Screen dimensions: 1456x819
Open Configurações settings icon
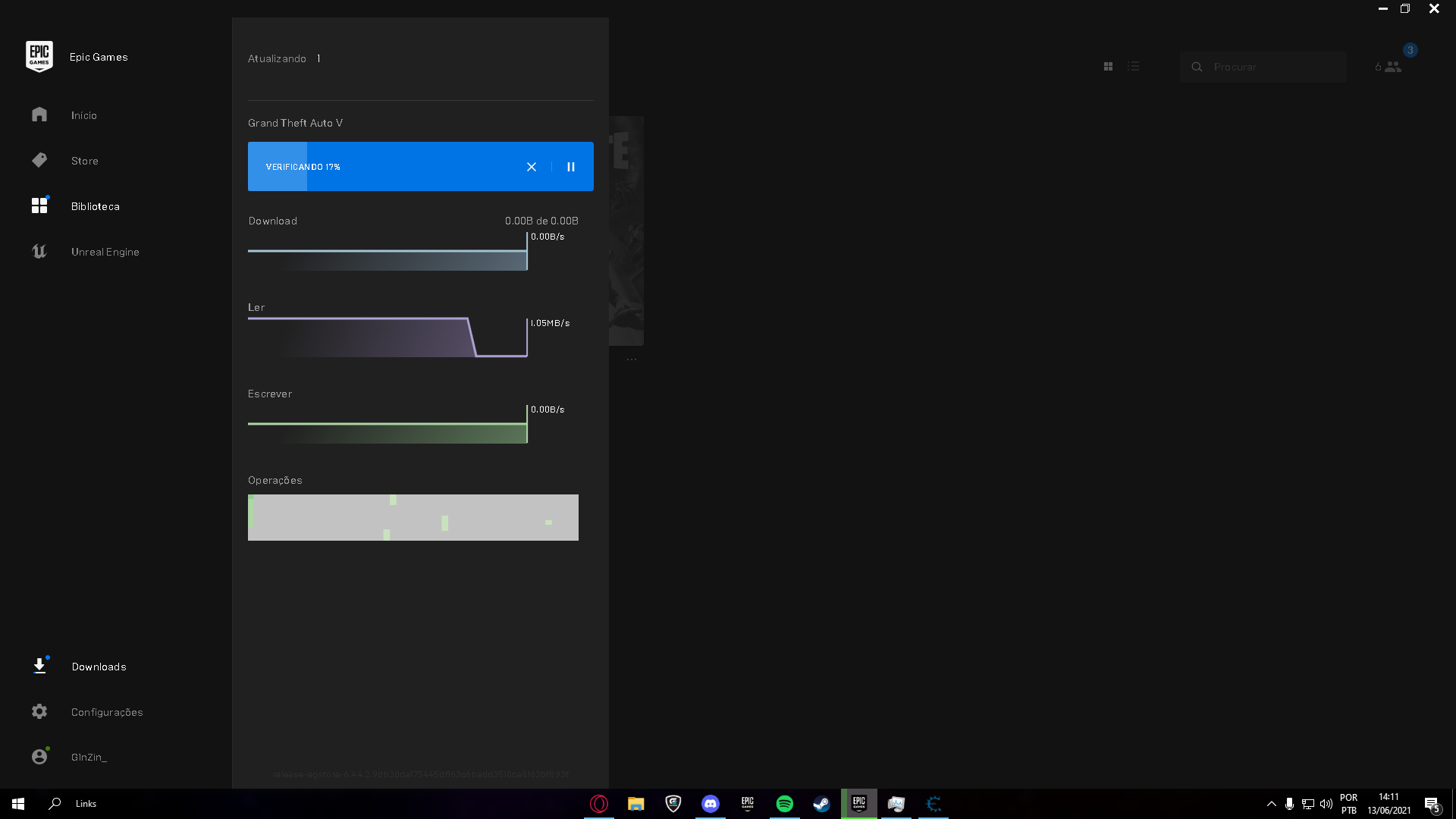pyautogui.click(x=39, y=711)
